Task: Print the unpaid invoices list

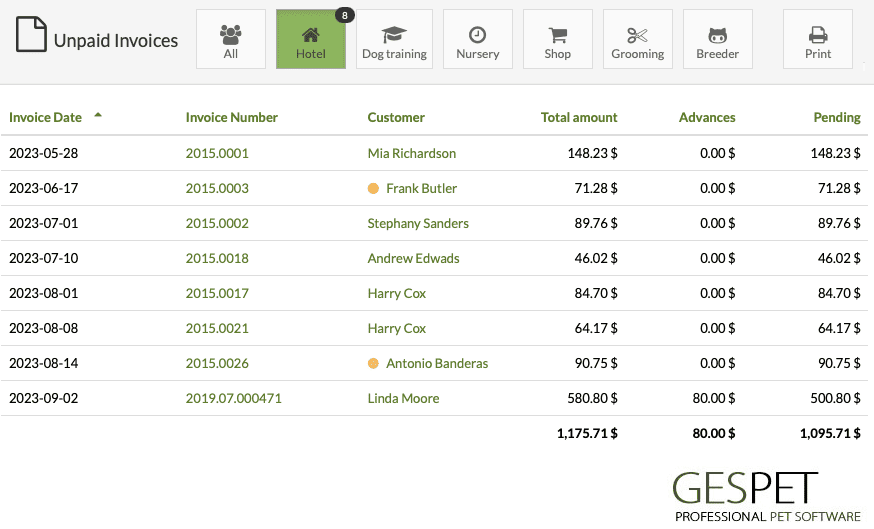Action: click(818, 39)
